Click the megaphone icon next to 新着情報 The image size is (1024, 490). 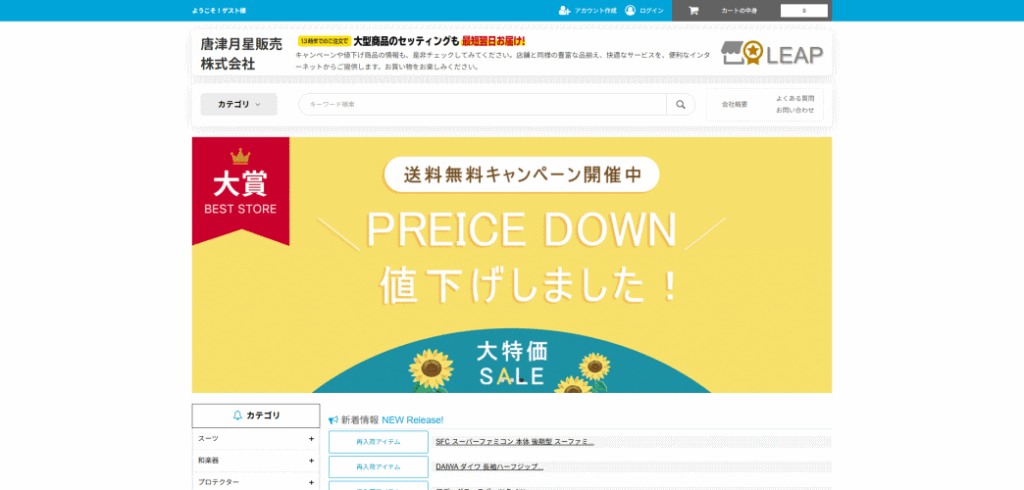[x=333, y=420]
